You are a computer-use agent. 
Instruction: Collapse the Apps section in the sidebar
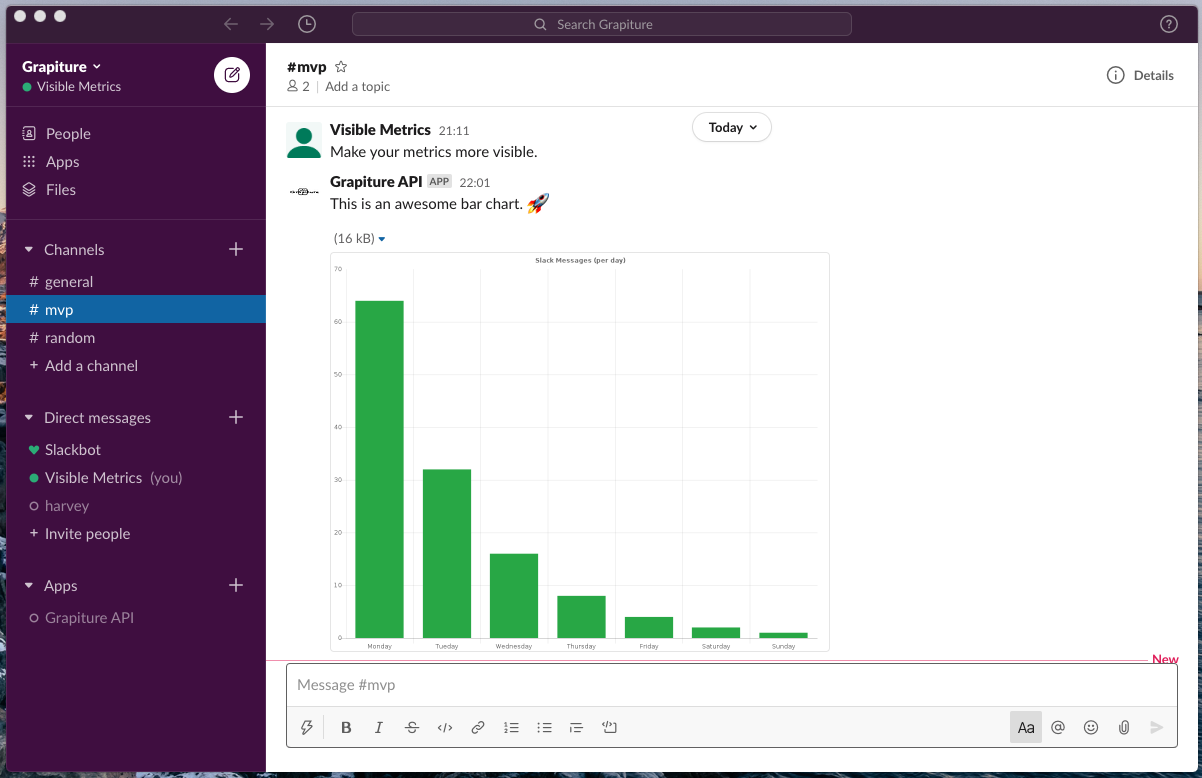(x=28, y=585)
